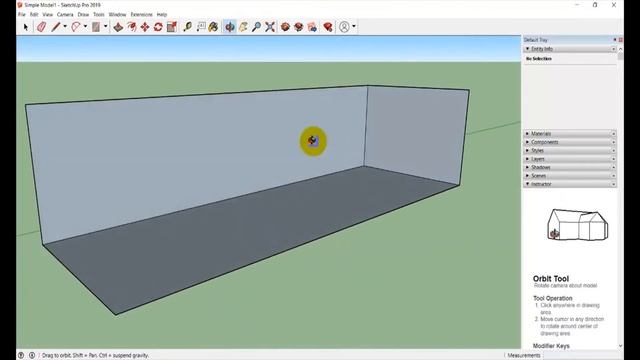Open the Extensions menu
Viewport: 640px width, 360px height.
tap(141, 14)
